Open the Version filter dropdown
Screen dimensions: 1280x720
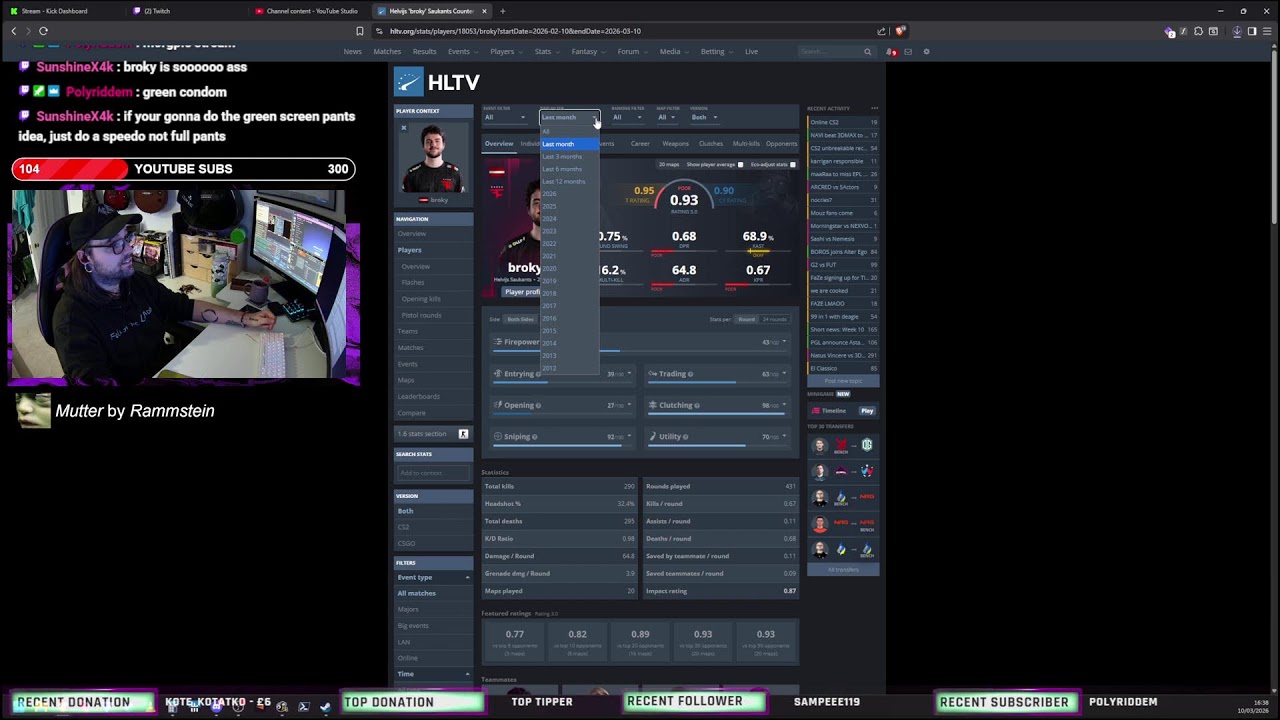pyautogui.click(x=704, y=117)
